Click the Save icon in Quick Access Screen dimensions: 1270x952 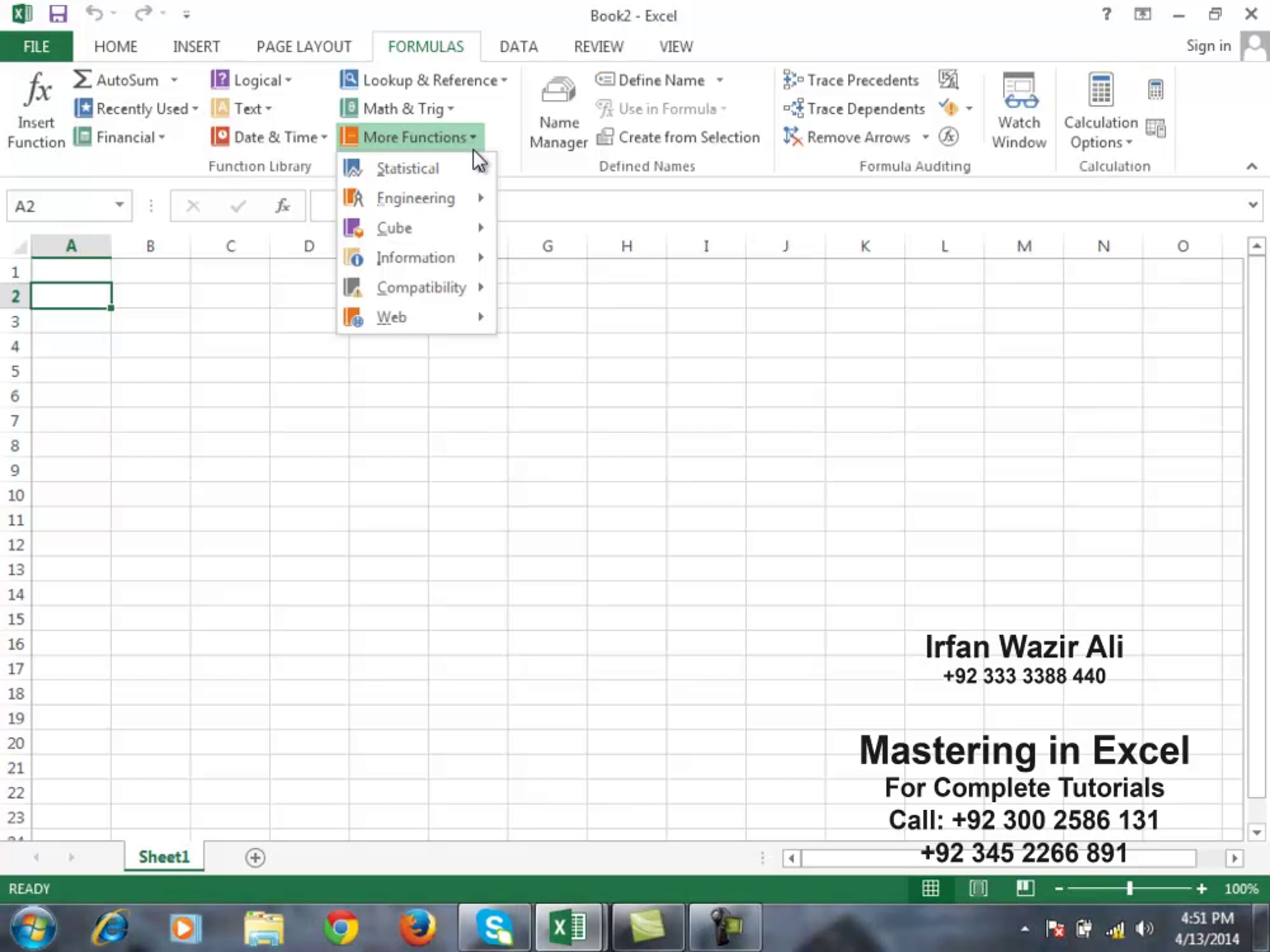tap(58, 14)
